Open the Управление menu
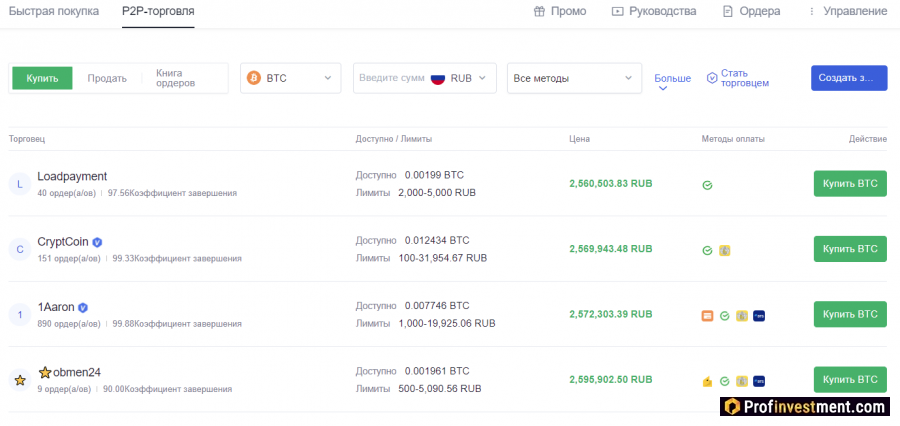 [x=848, y=11]
